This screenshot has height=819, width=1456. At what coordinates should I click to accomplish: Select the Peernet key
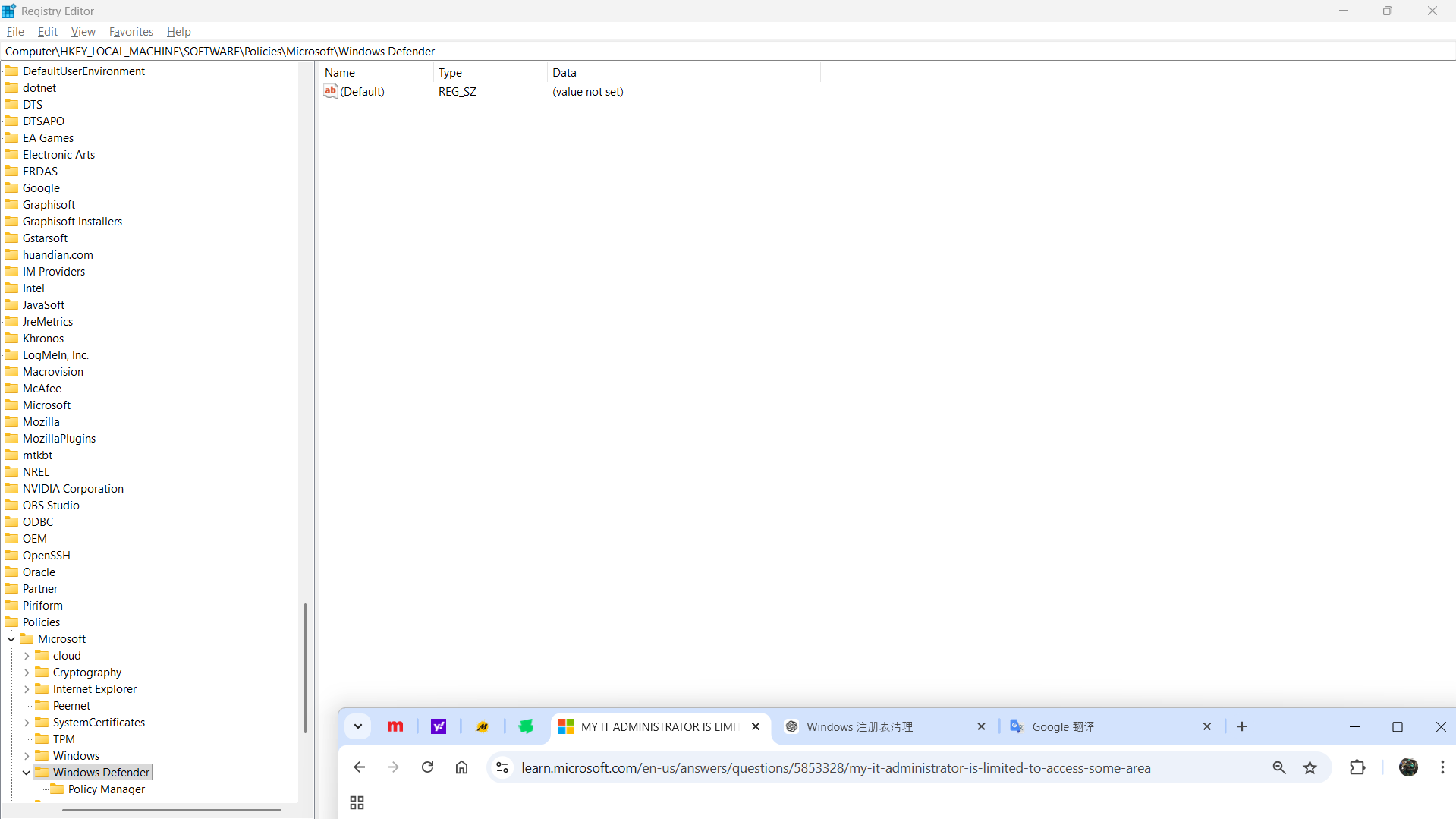pos(71,706)
